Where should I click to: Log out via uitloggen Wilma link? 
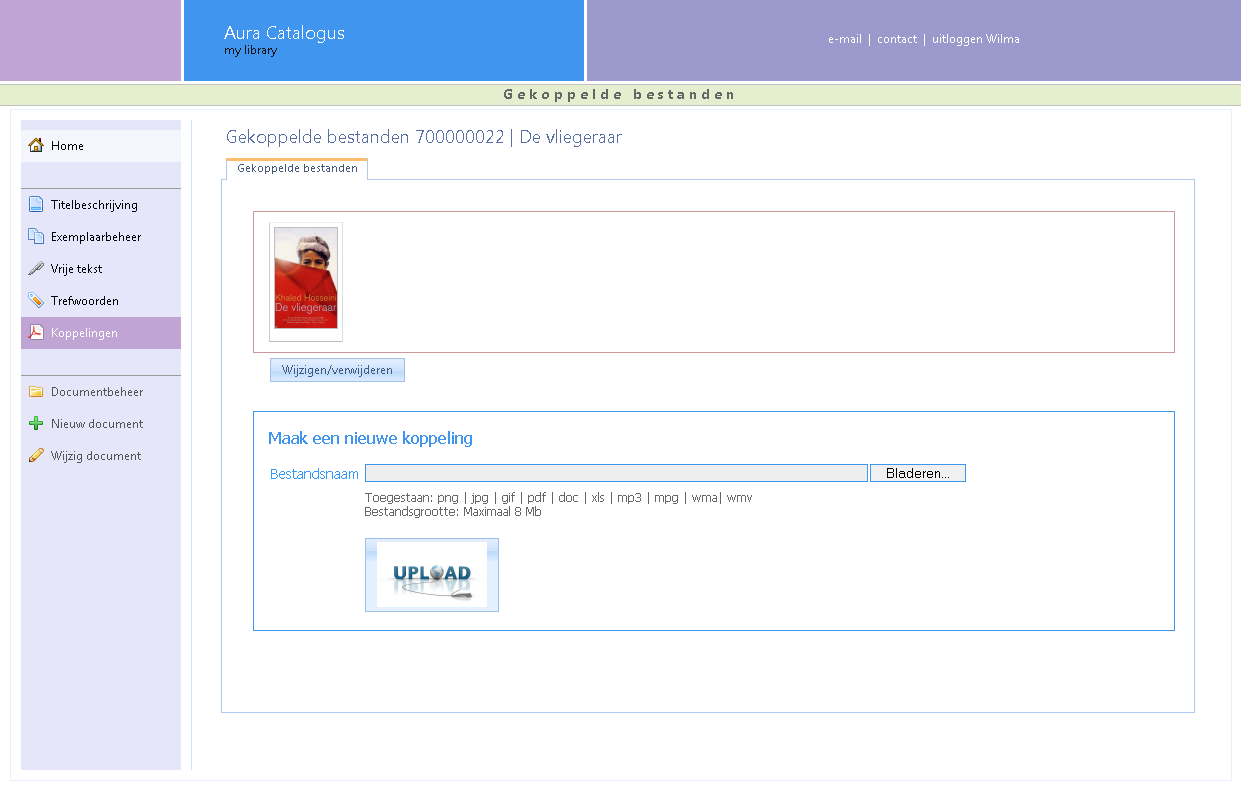[975, 40]
